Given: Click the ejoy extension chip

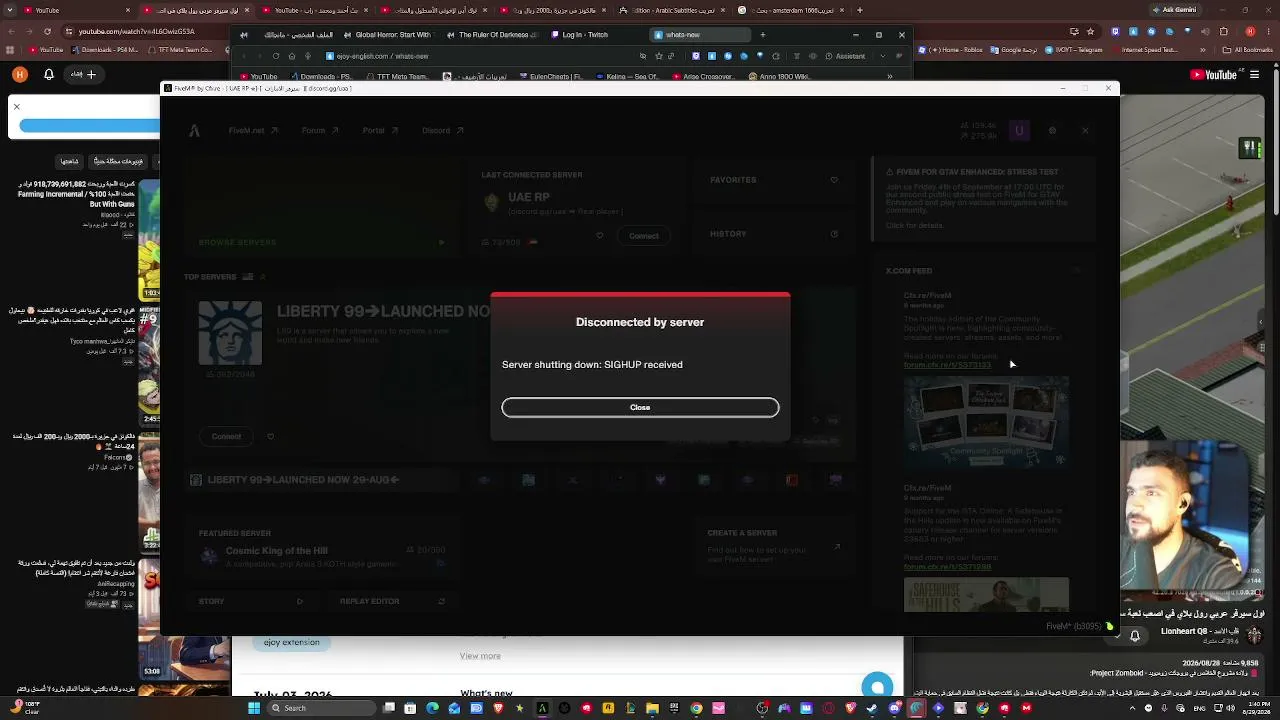Looking at the screenshot, I should tap(292, 642).
